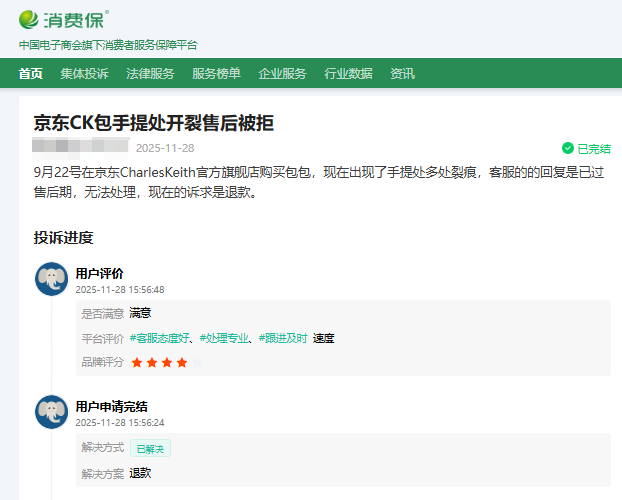Image resolution: width=622 pixels, height=500 pixels.
Task: Click the fifth empty rating star
Action: click(x=197, y=362)
